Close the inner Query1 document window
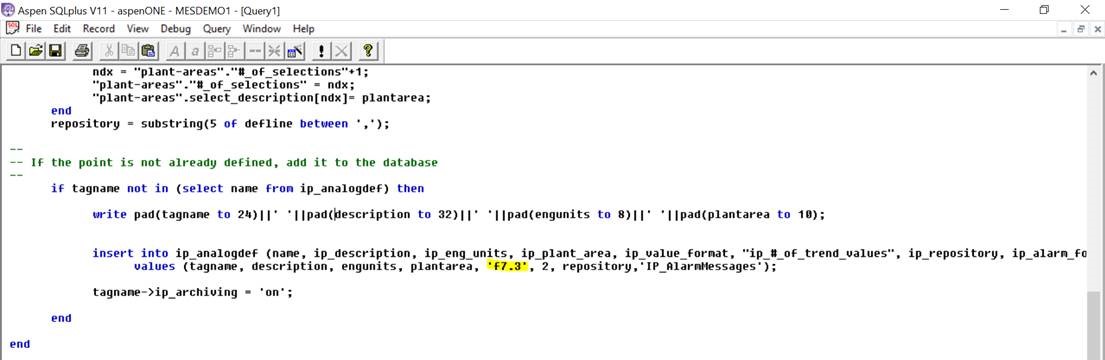1105x360 pixels. point(1097,30)
